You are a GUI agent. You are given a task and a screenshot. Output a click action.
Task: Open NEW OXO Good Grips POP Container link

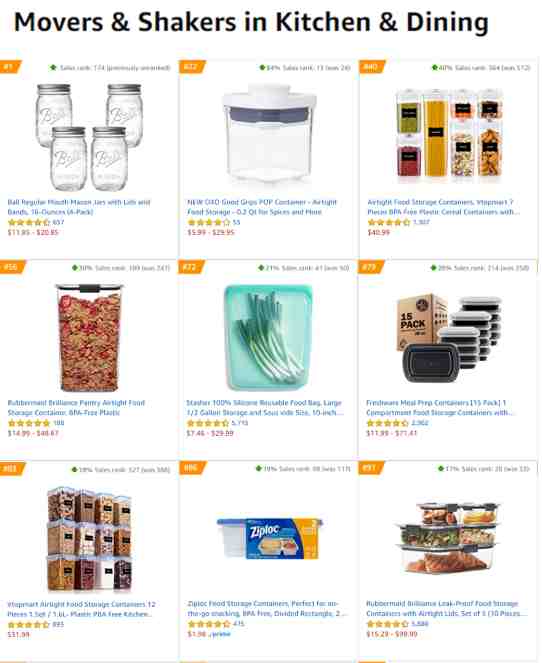[x=262, y=207]
